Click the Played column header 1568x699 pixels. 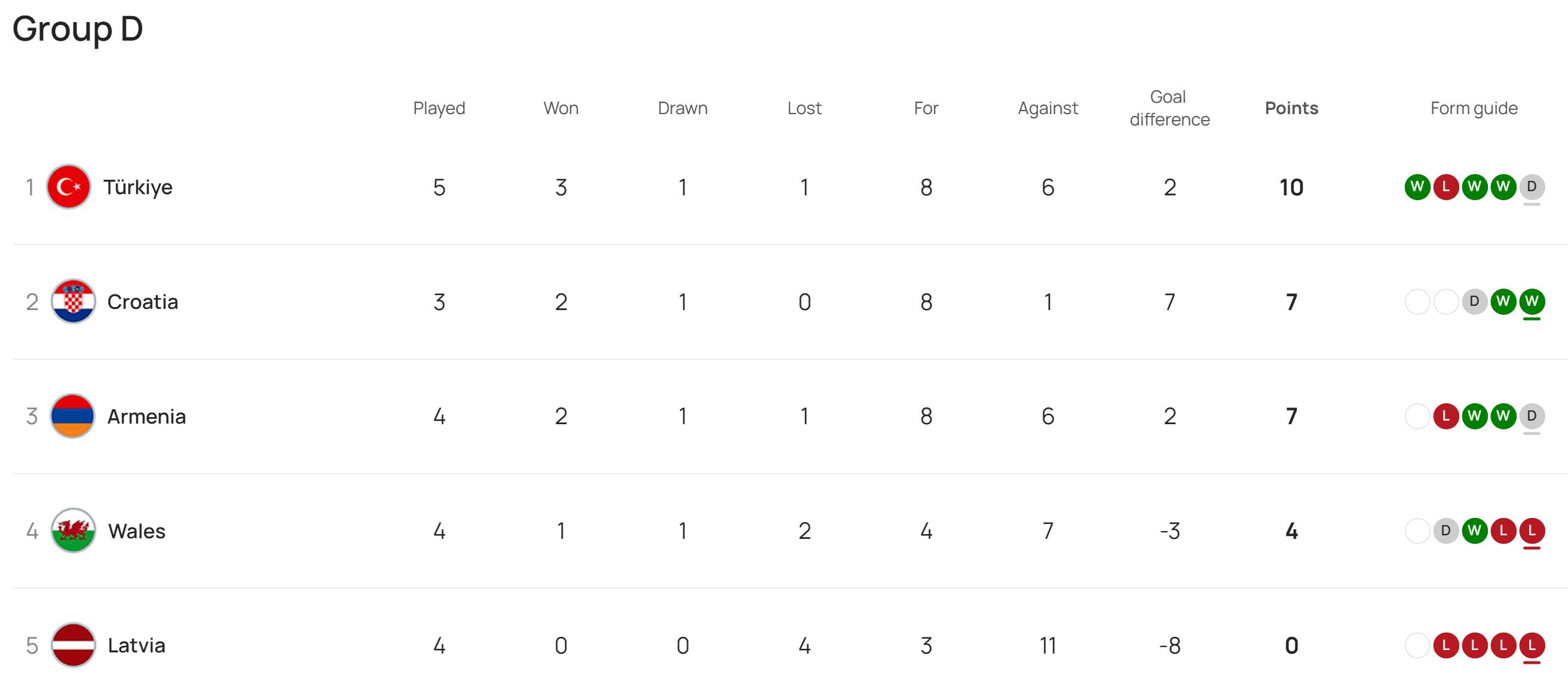[439, 108]
